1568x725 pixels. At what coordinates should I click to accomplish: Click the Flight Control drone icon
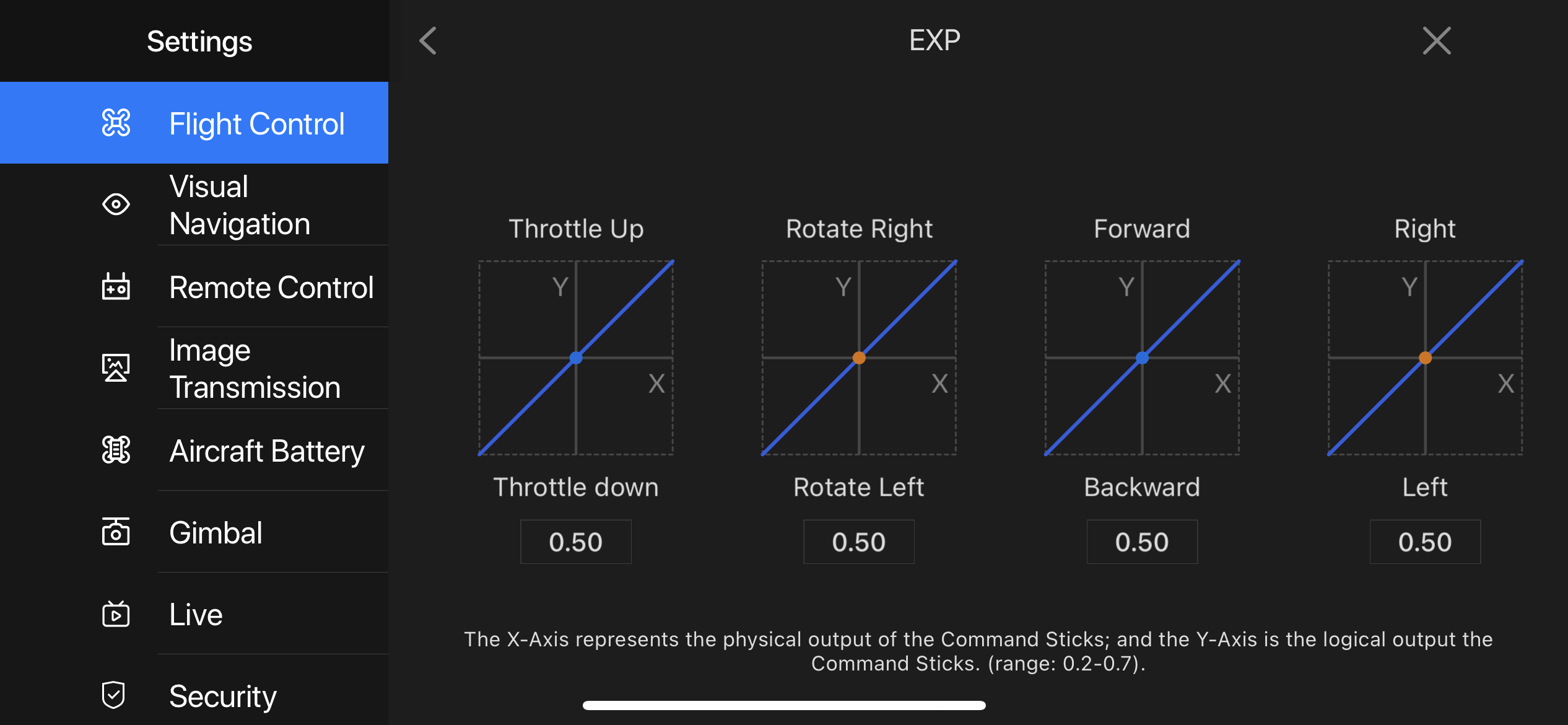point(116,123)
